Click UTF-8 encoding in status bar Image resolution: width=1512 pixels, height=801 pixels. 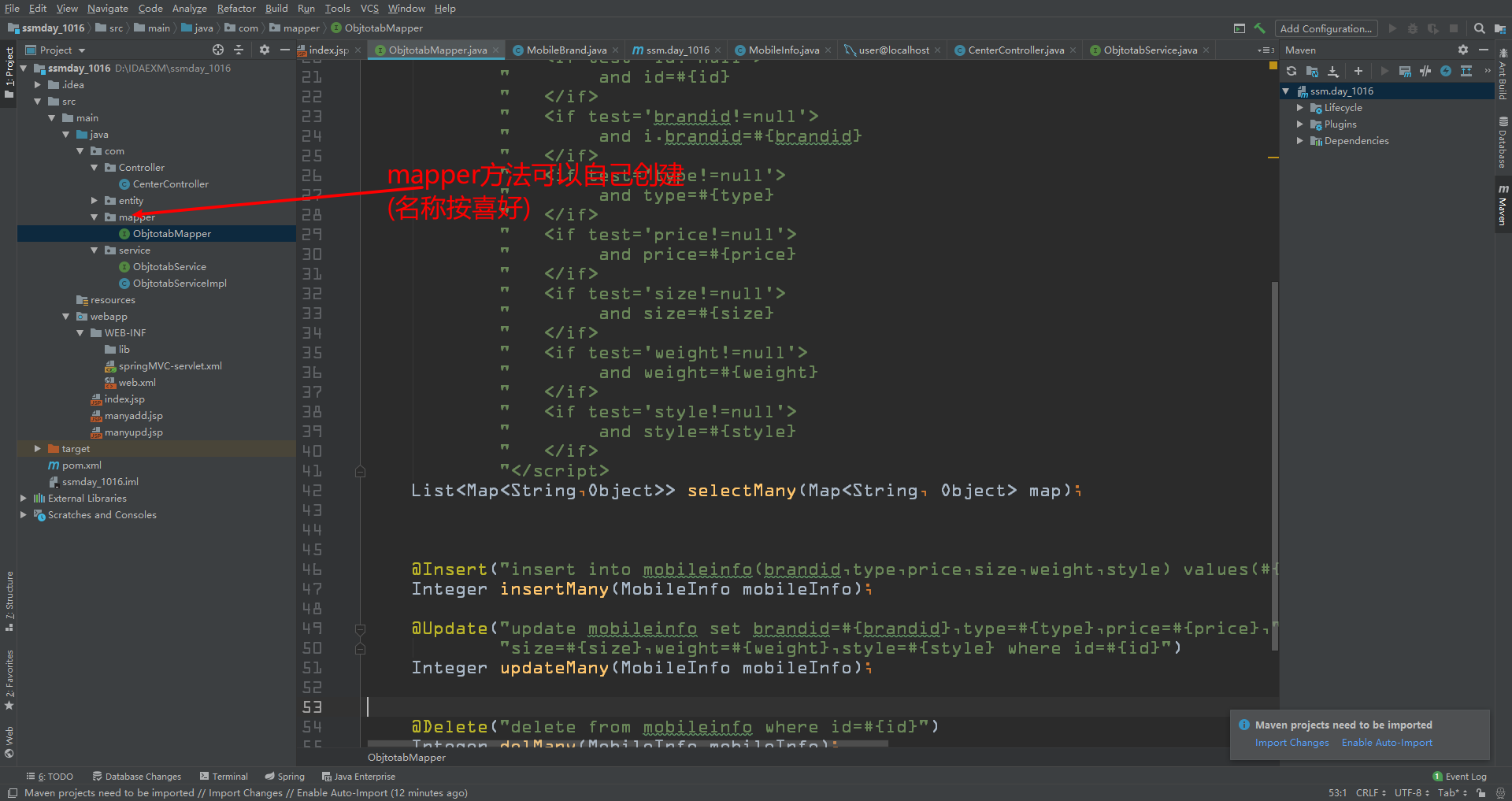click(1411, 793)
